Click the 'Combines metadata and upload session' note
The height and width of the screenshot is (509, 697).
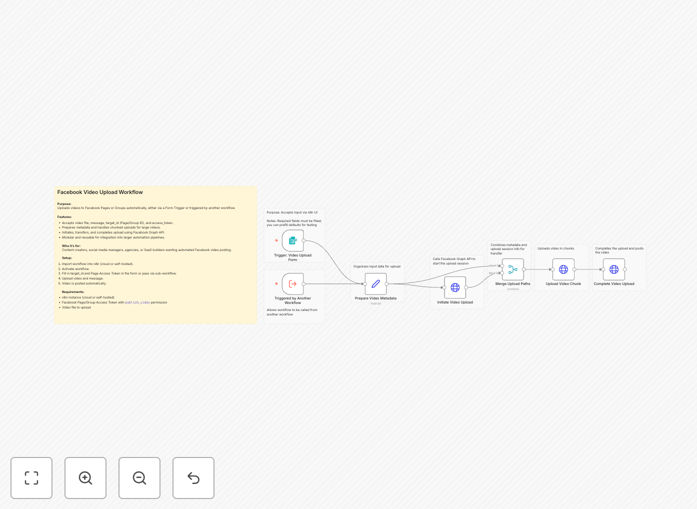(509, 249)
